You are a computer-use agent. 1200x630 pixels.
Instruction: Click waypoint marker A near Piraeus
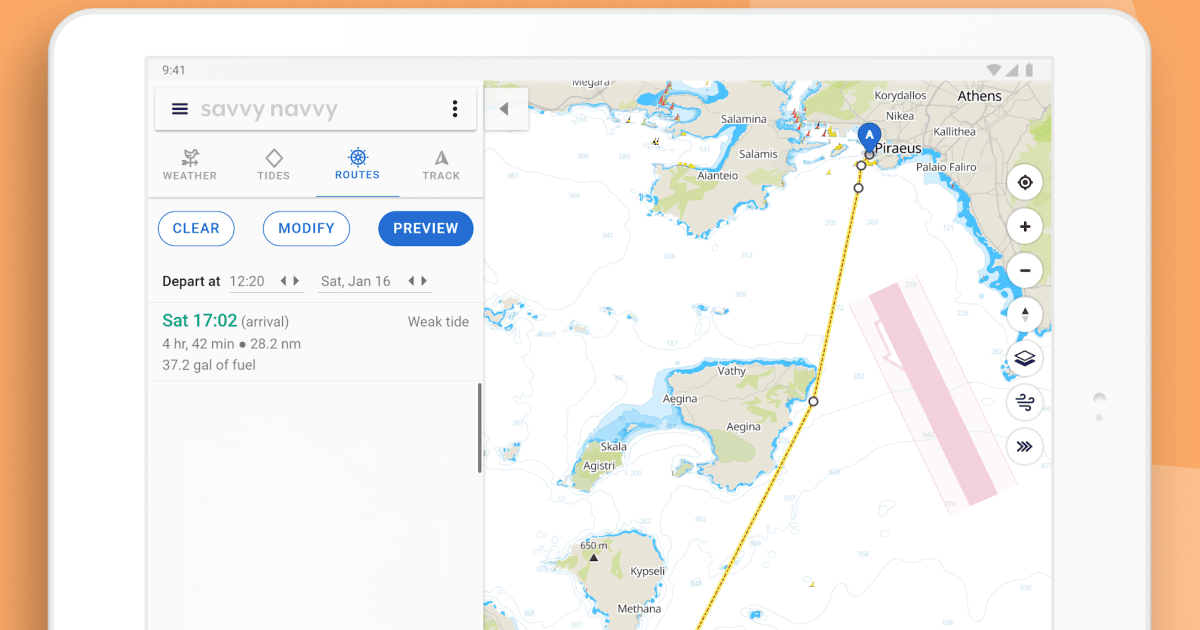[x=868, y=136]
